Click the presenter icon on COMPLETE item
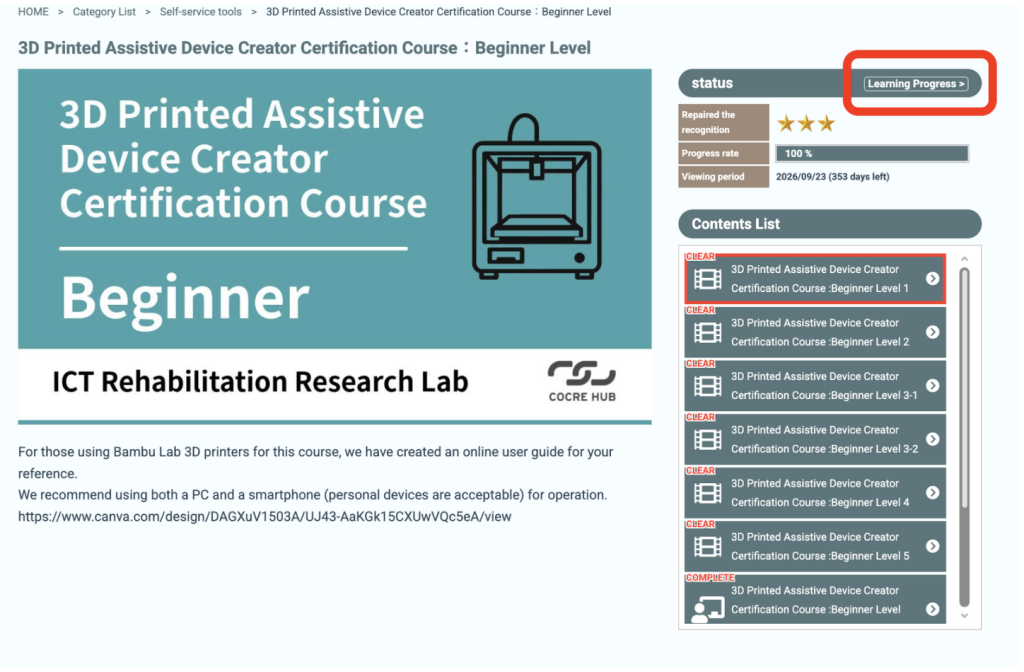The height and width of the screenshot is (672, 1024). (x=707, y=607)
